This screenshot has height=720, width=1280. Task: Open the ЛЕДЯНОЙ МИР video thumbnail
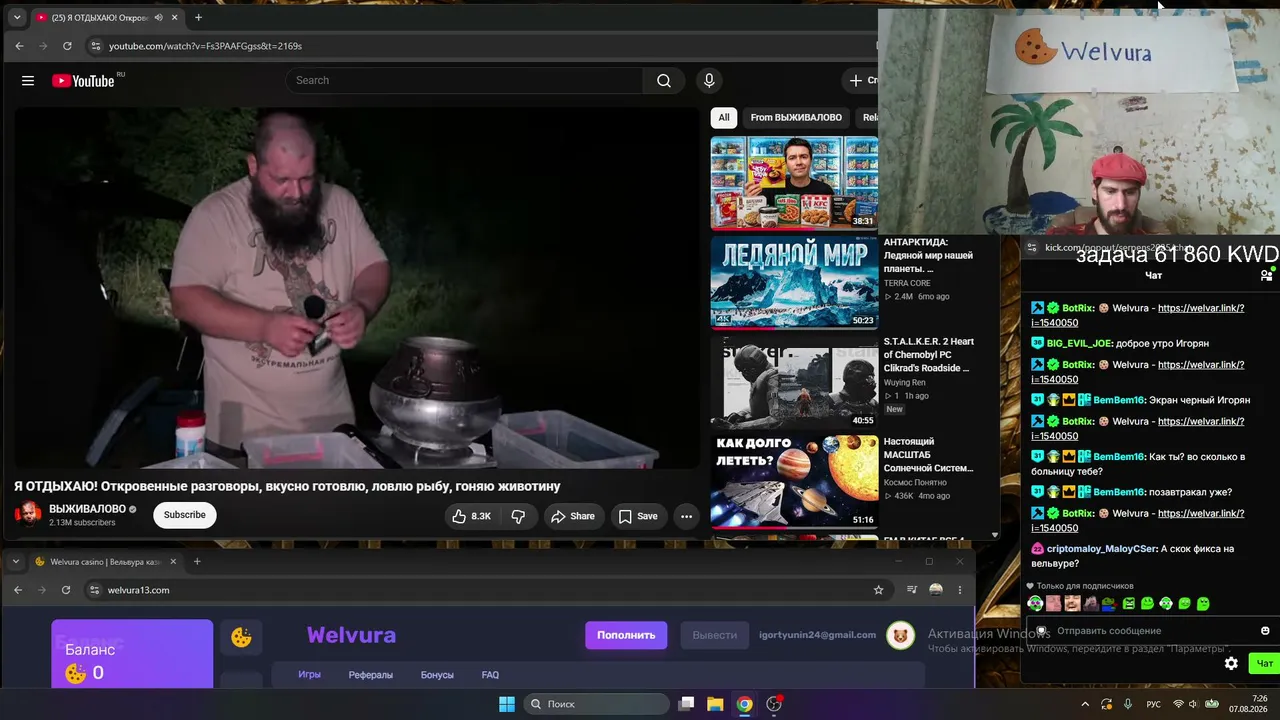point(794,283)
